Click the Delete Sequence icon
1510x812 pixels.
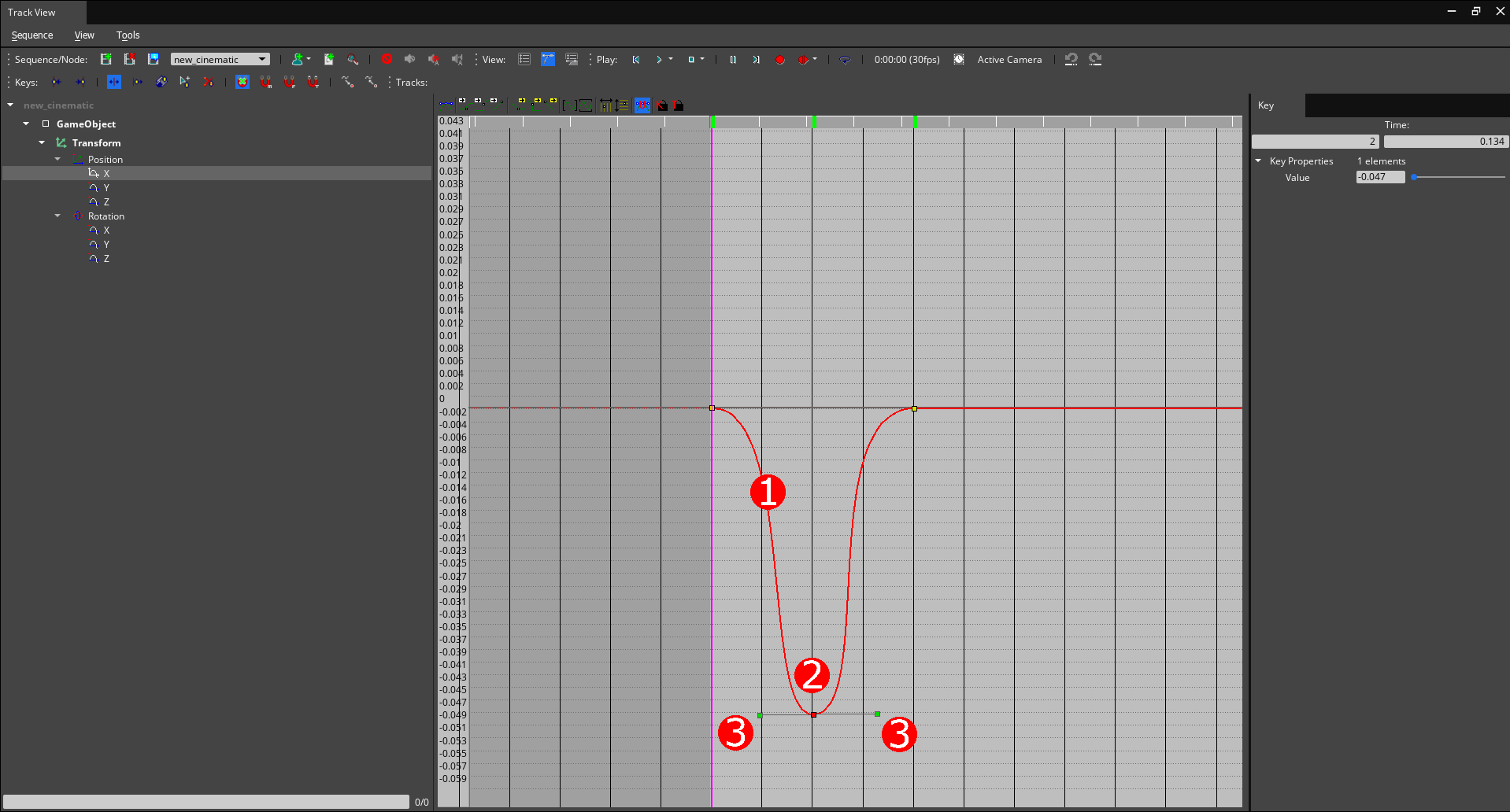tap(130, 59)
